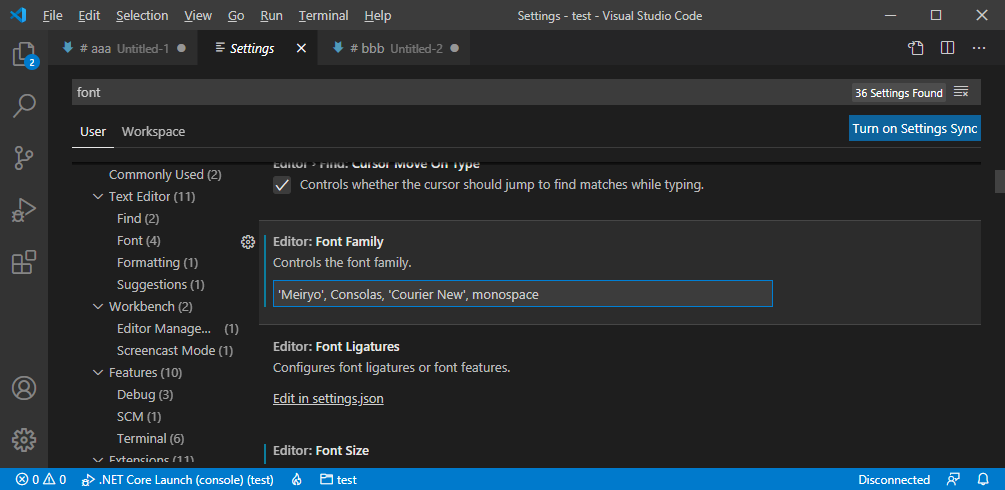Click the VS Code logo icon
The height and width of the screenshot is (490, 1005).
click(18, 15)
